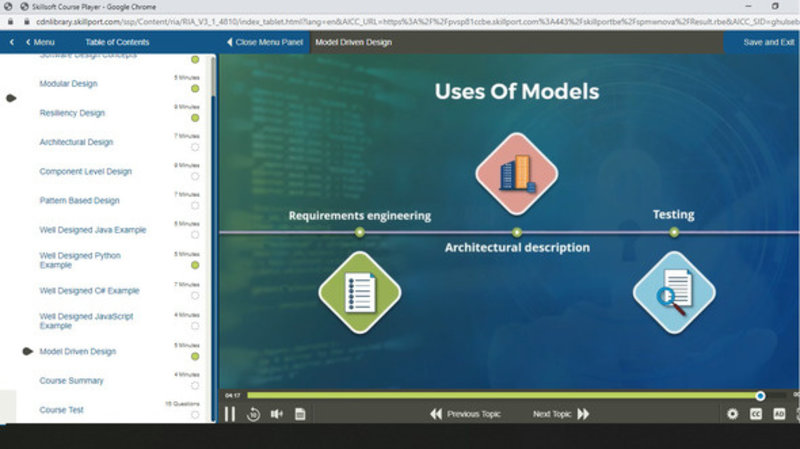Click the requirements engineering document icon
Image resolution: width=800 pixels, height=449 pixels.
coord(360,292)
